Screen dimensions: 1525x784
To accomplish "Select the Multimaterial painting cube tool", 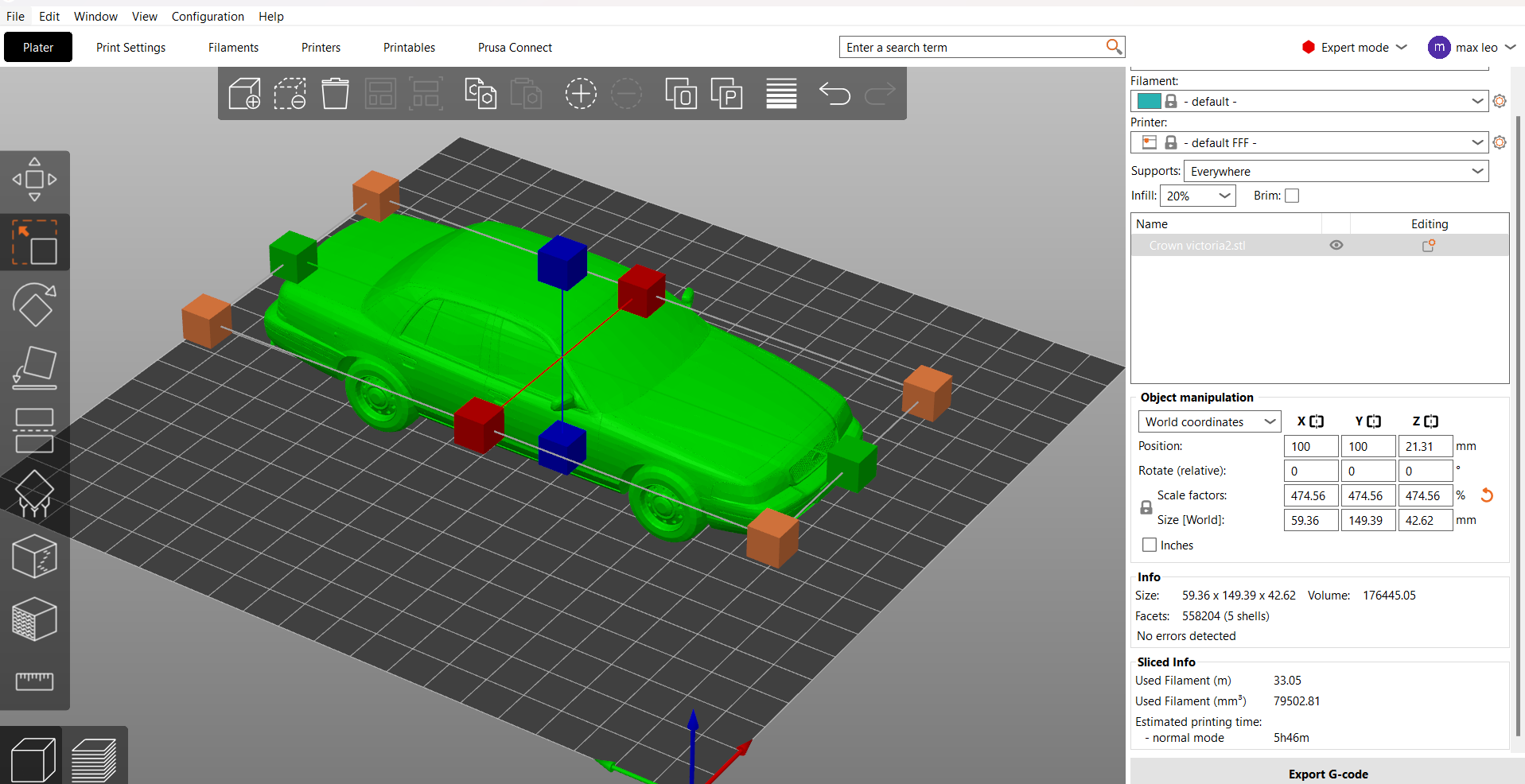I will 34,619.
